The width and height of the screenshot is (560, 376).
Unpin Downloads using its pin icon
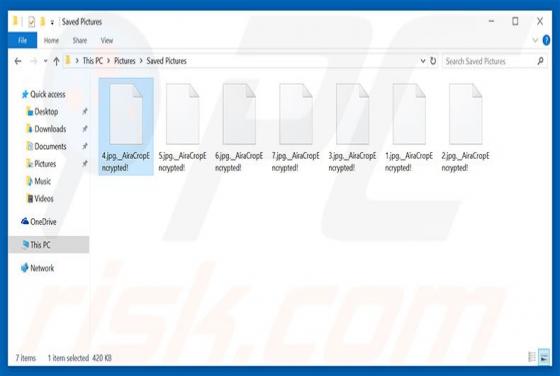[x=85, y=129]
